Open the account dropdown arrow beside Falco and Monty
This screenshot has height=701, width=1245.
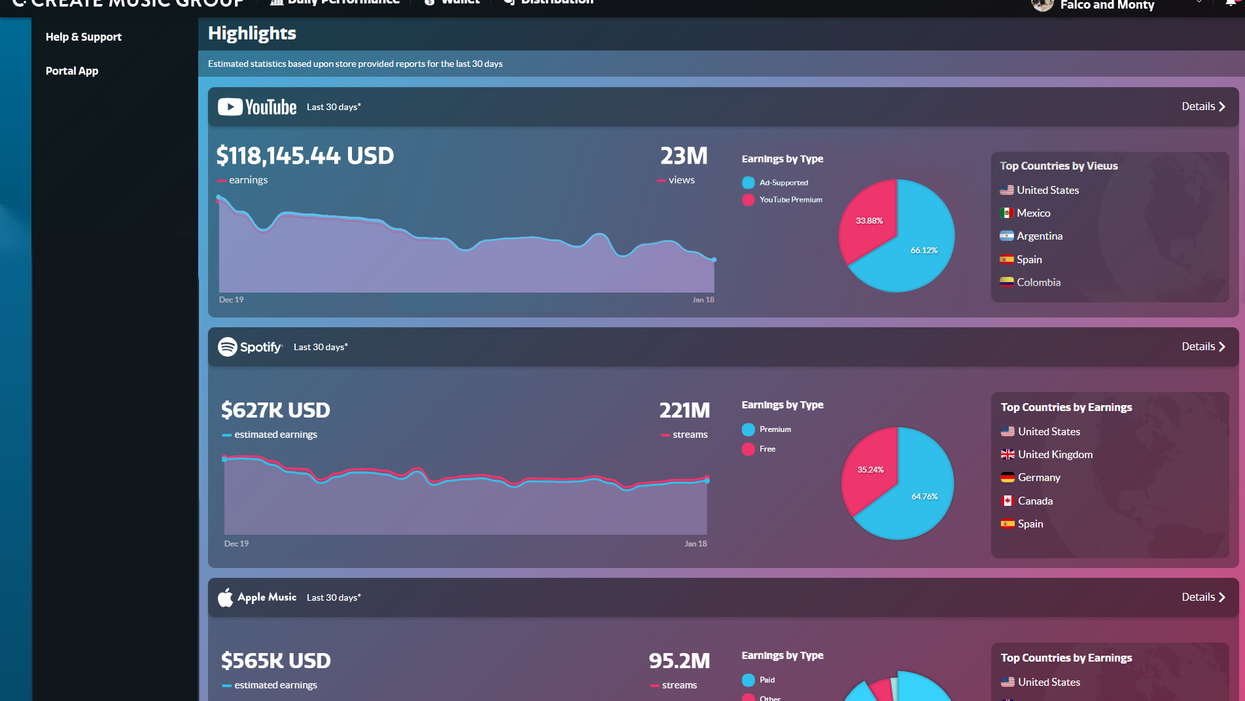[x=1199, y=3]
